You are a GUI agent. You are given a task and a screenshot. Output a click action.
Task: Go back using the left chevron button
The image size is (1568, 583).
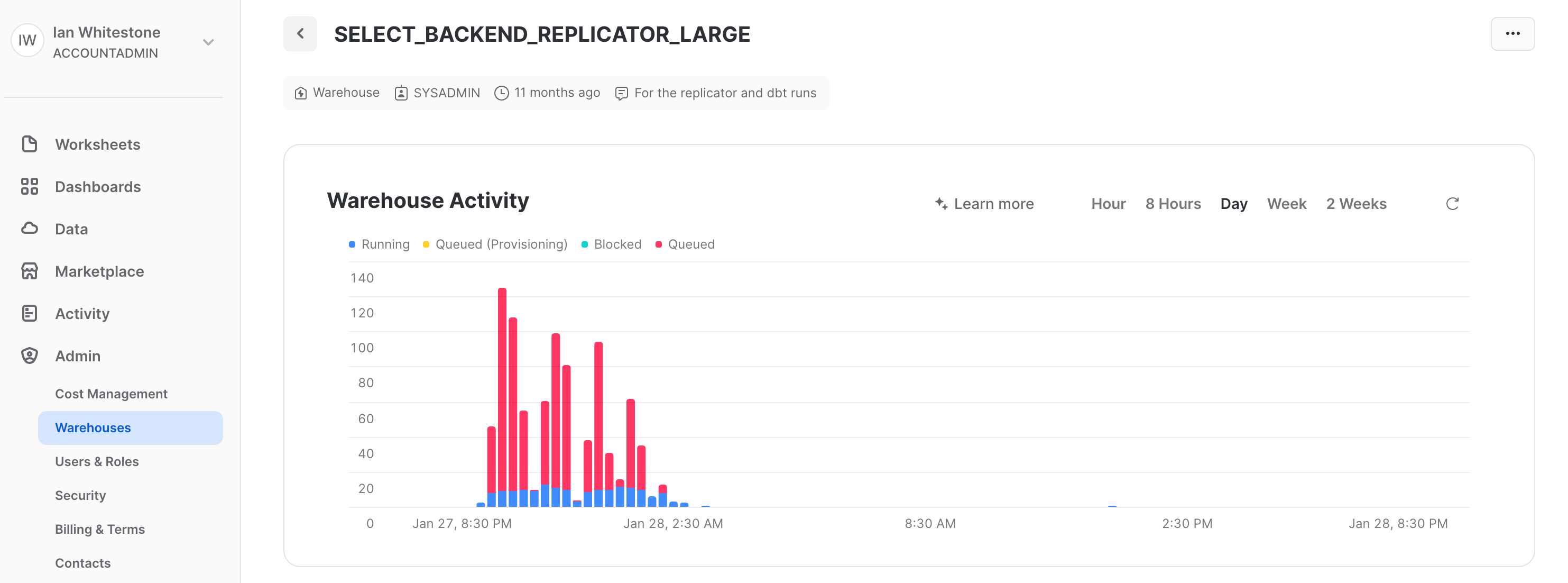pos(300,33)
